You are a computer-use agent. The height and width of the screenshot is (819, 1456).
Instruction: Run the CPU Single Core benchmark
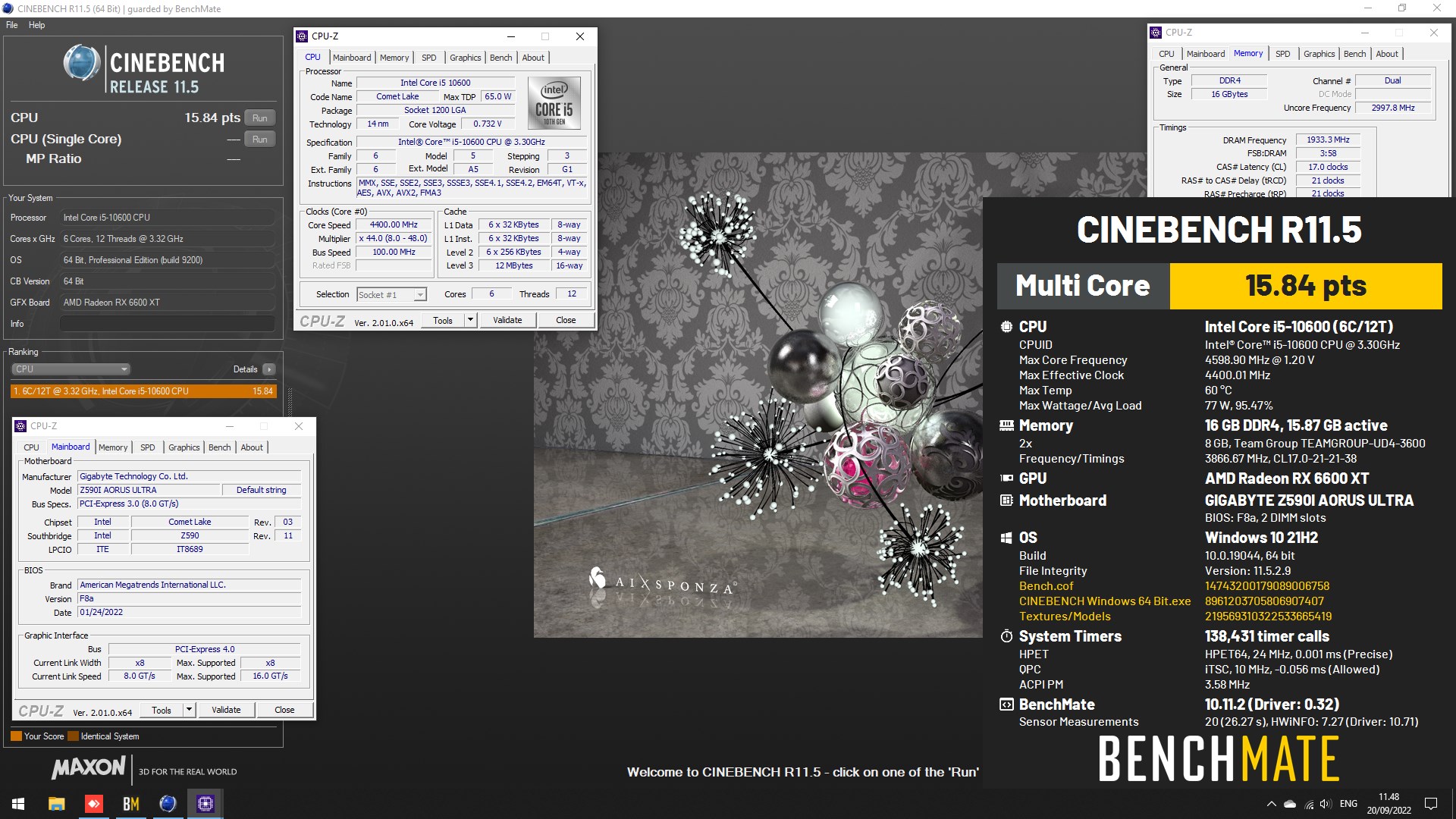[x=260, y=140]
